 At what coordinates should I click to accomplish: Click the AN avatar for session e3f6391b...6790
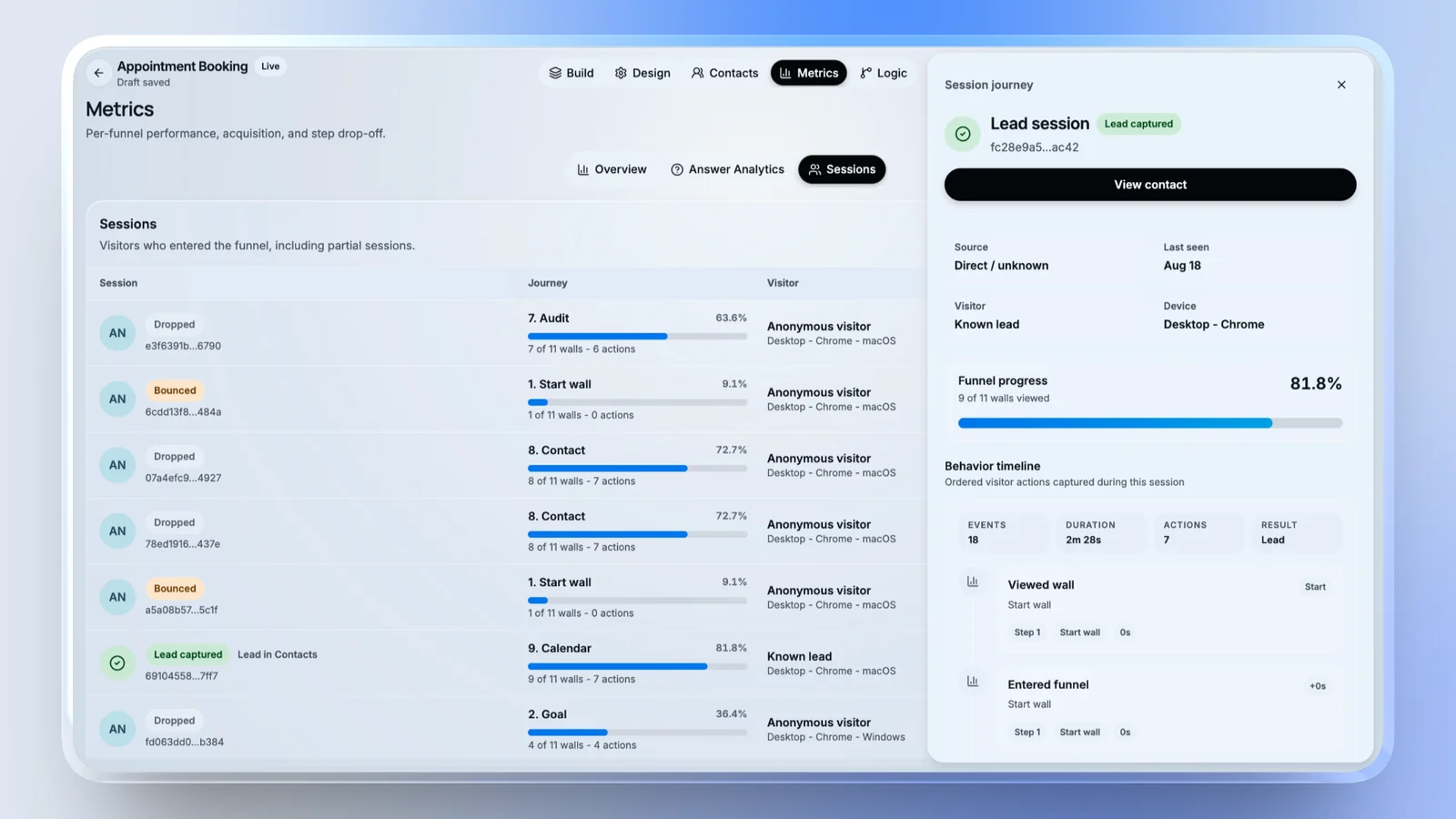[117, 333]
